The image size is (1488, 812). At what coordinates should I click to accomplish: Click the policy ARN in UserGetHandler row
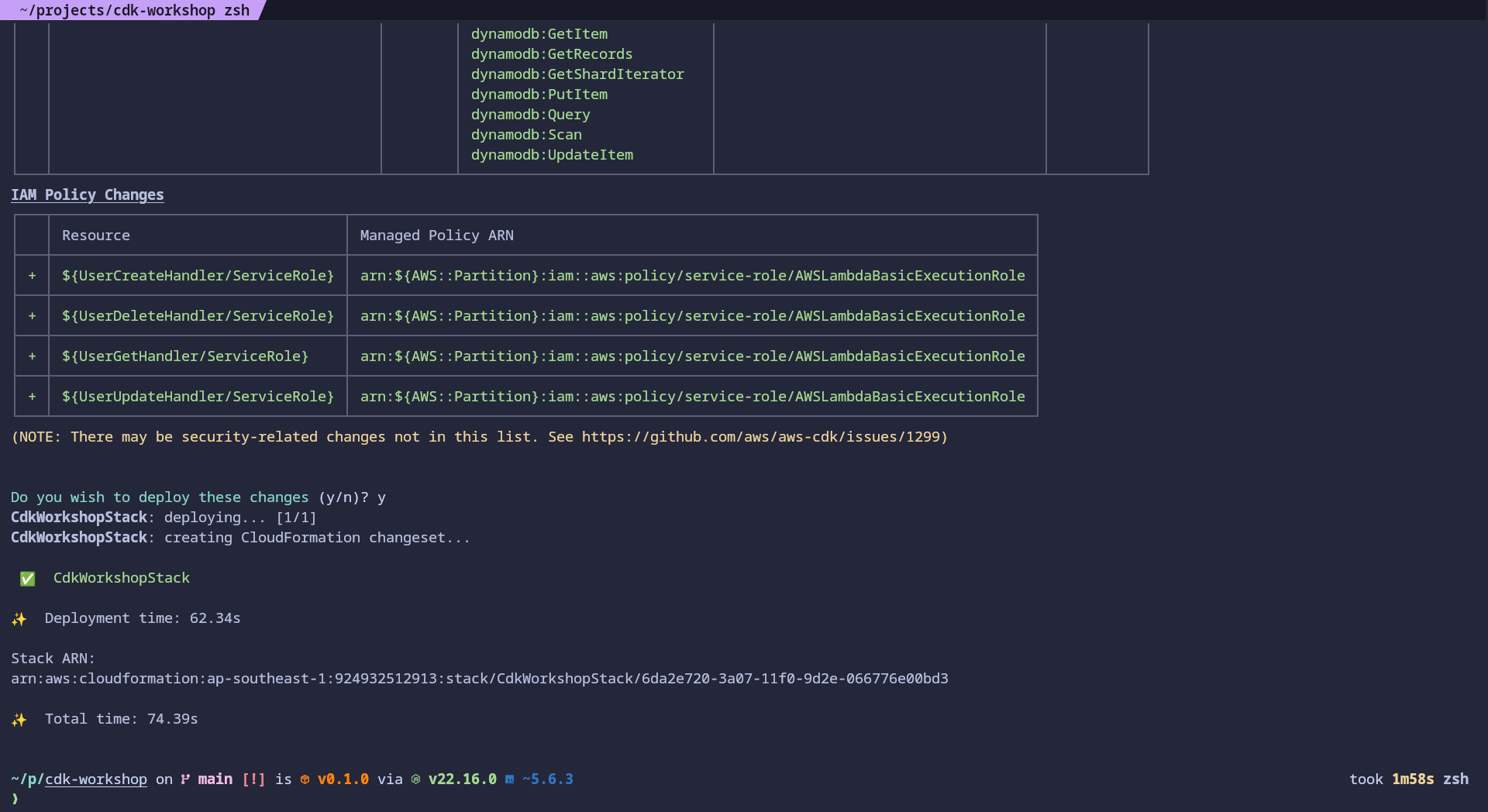tap(693, 356)
